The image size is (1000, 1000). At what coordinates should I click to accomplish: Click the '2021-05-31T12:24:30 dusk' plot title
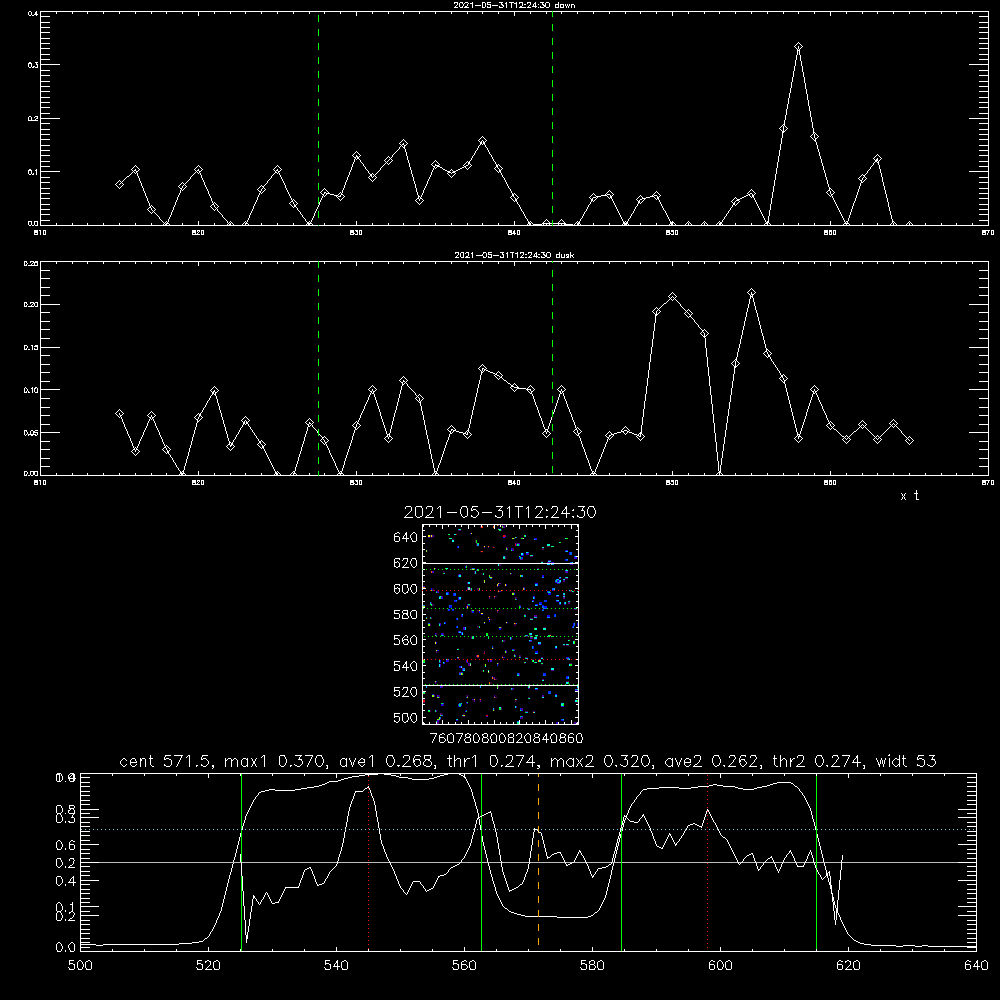tap(514, 255)
